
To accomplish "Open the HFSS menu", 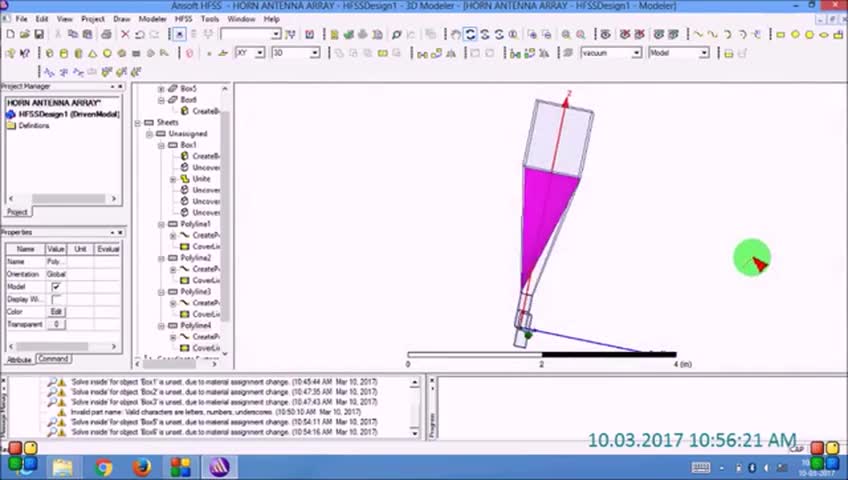I will click(x=183, y=19).
